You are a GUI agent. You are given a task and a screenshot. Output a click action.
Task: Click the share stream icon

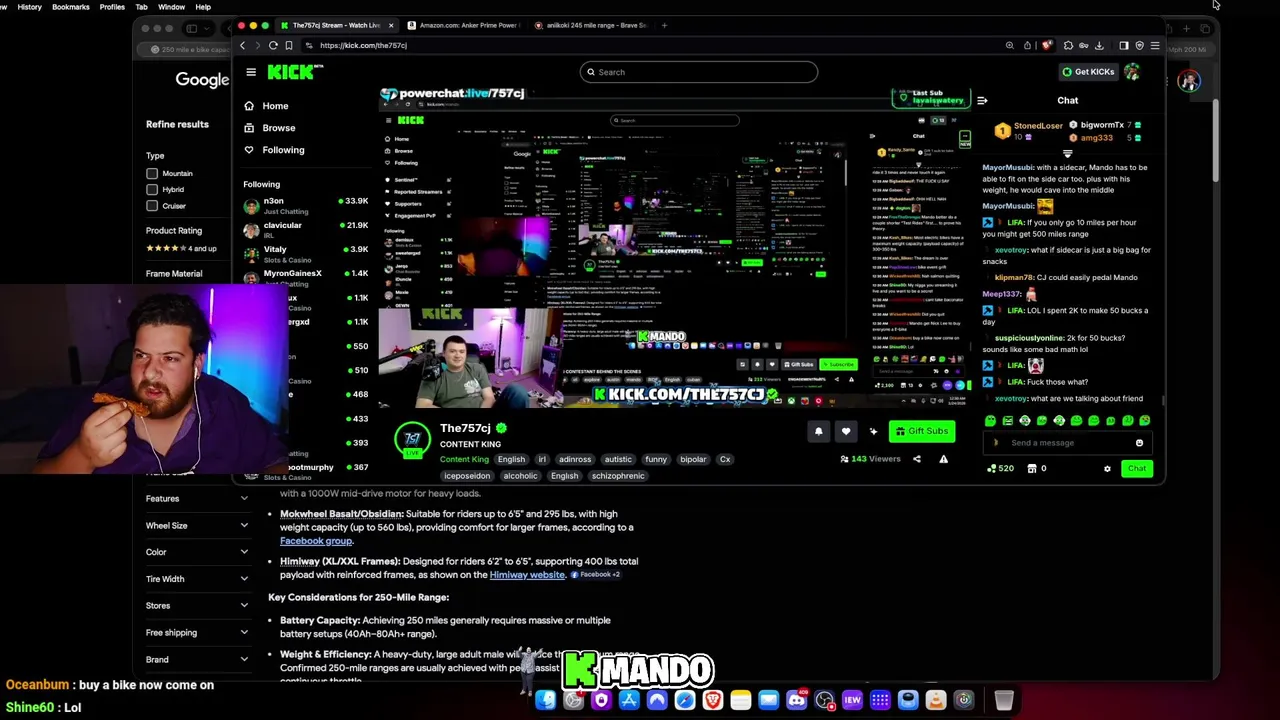[x=916, y=459]
